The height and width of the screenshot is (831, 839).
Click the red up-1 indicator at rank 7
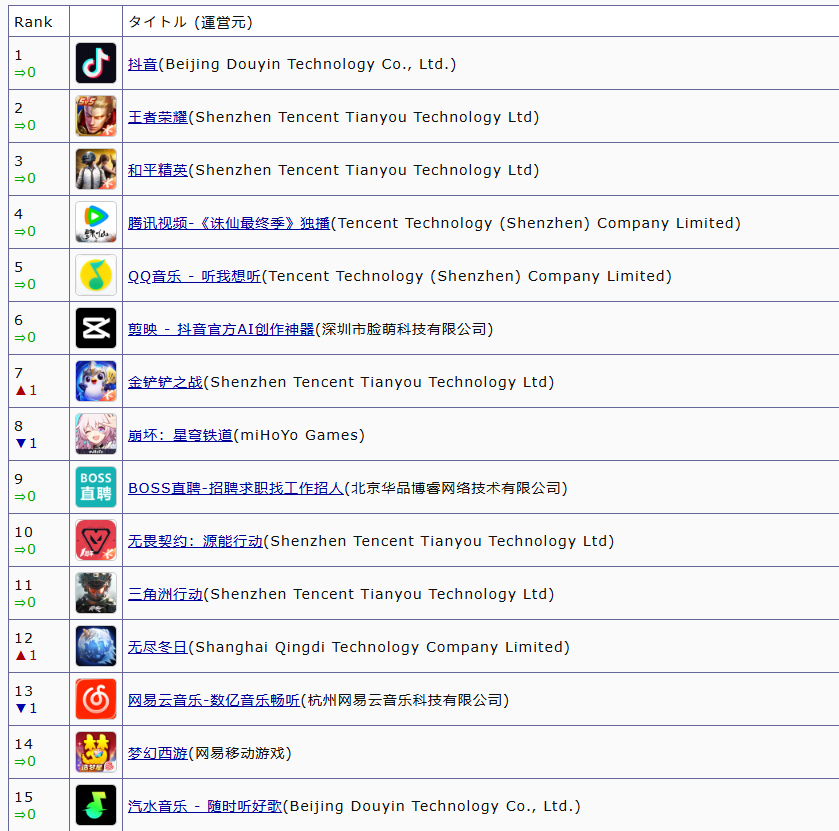26,391
